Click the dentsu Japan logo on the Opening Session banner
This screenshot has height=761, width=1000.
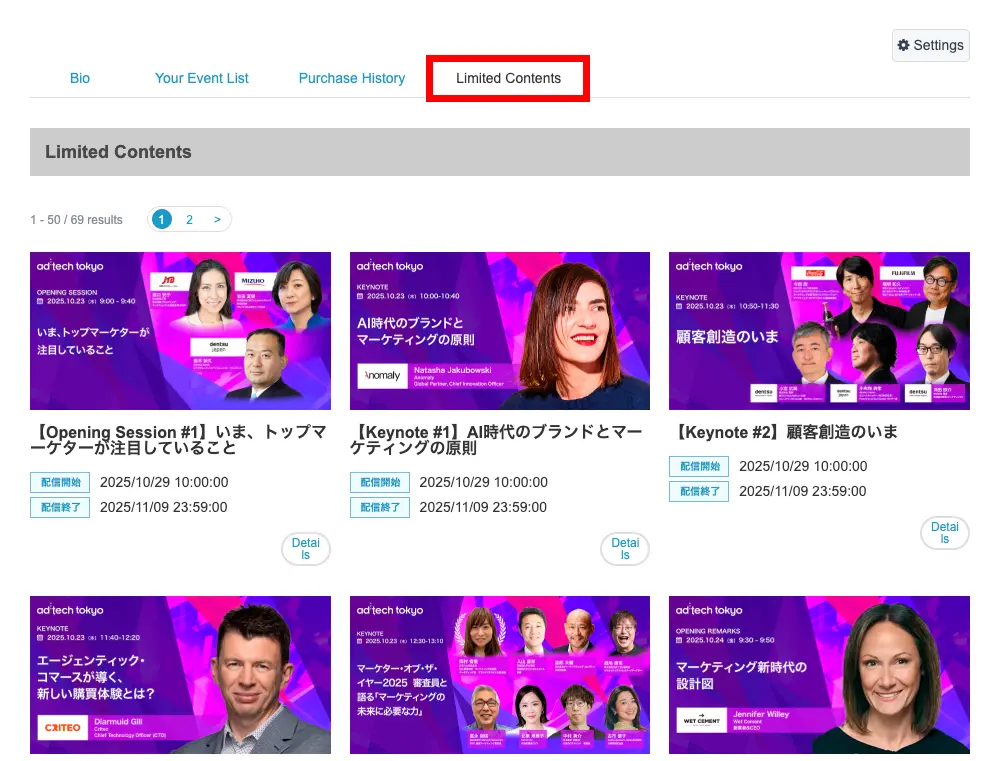[219, 347]
